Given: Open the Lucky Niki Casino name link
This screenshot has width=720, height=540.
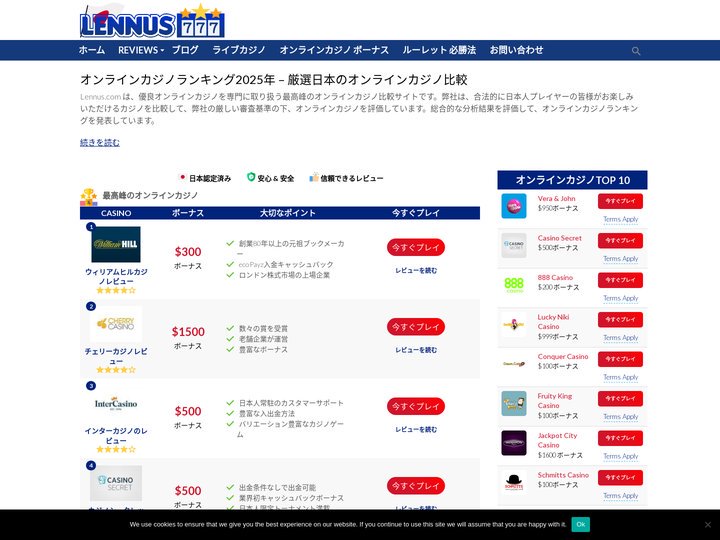Looking at the screenshot, I should 553,322.
